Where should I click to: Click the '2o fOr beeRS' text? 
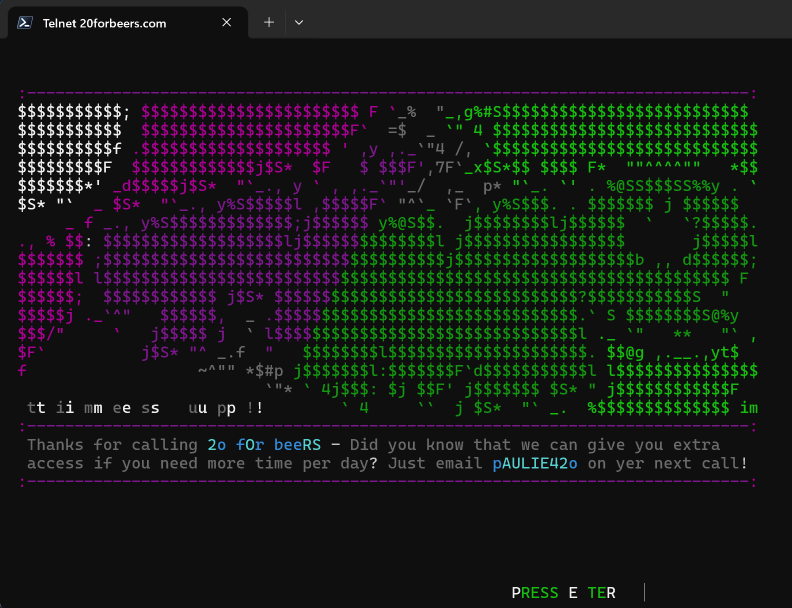(x=264, y=445)
